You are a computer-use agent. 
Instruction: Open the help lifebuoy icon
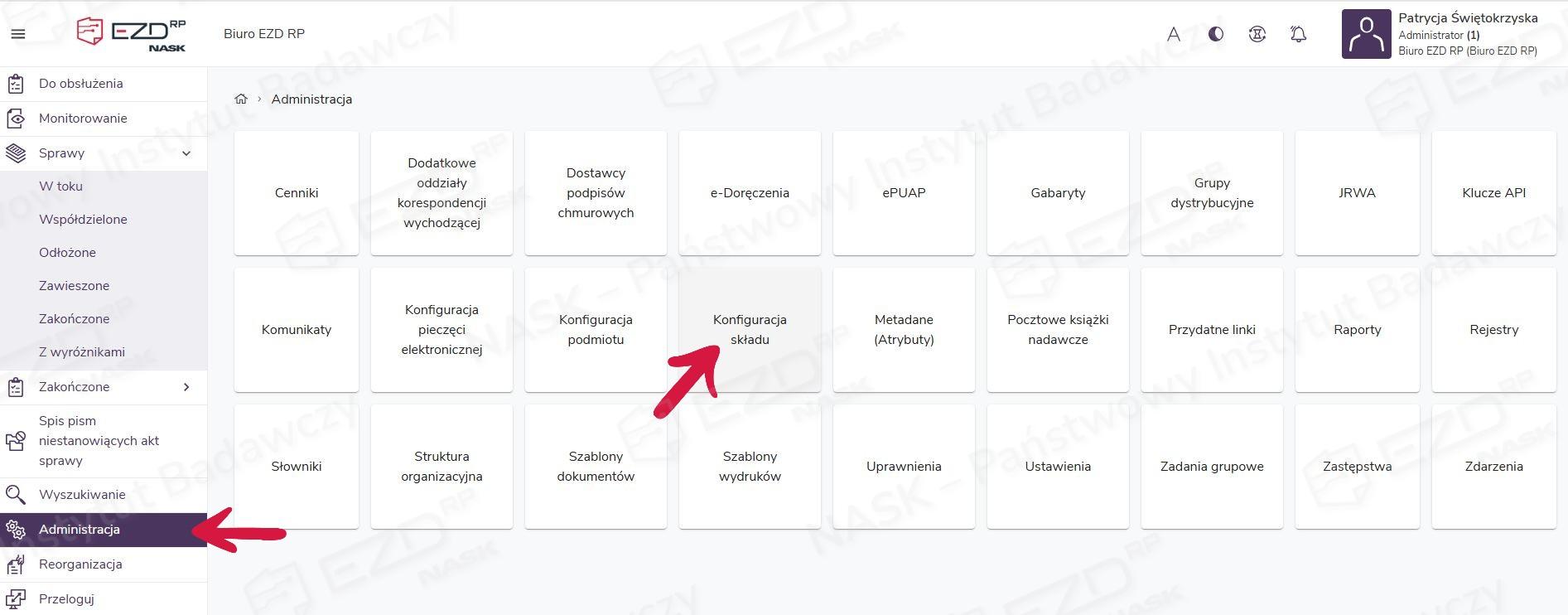[x=1257, y=34]
